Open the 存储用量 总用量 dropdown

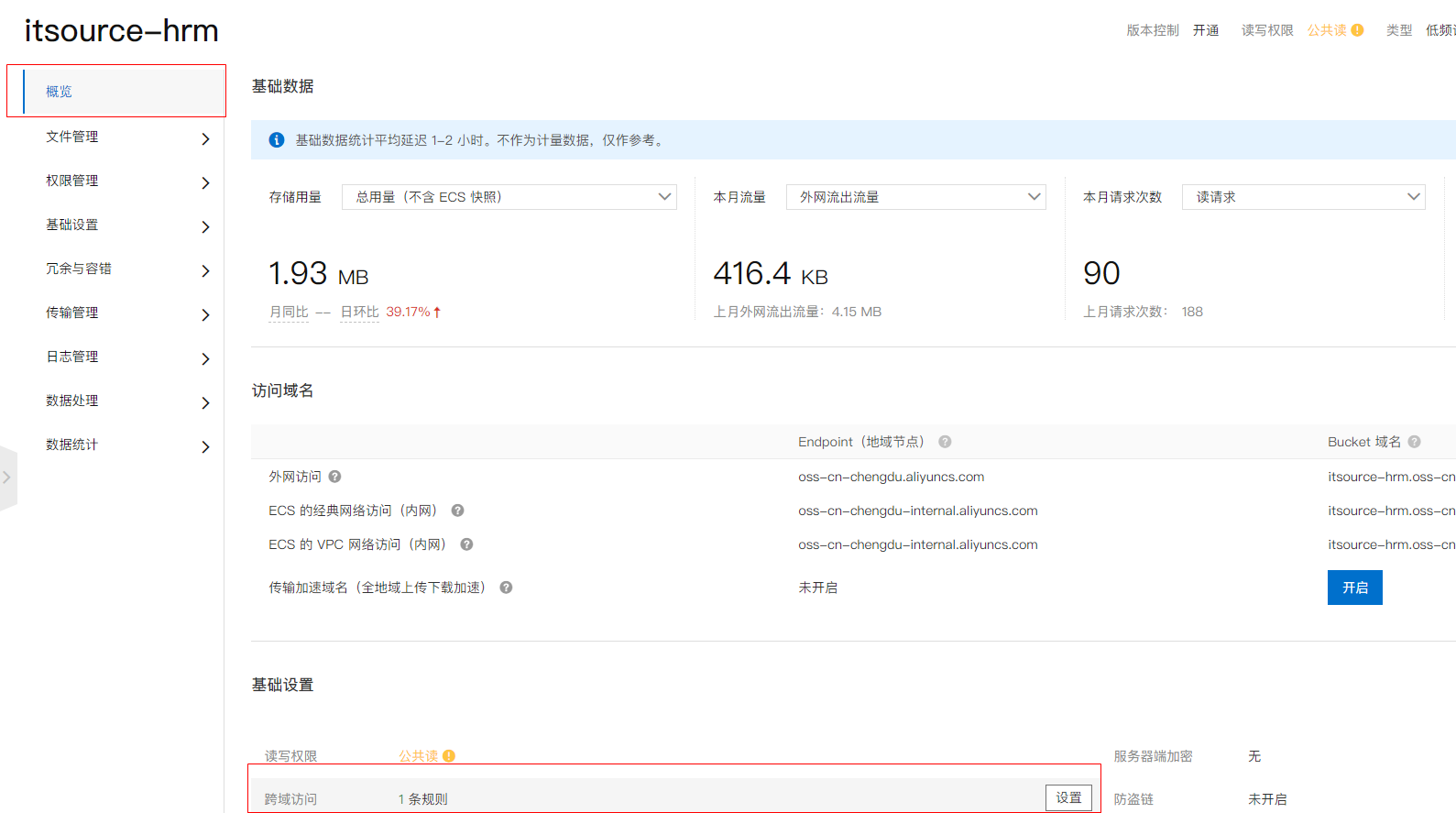[x=509, y=197]
